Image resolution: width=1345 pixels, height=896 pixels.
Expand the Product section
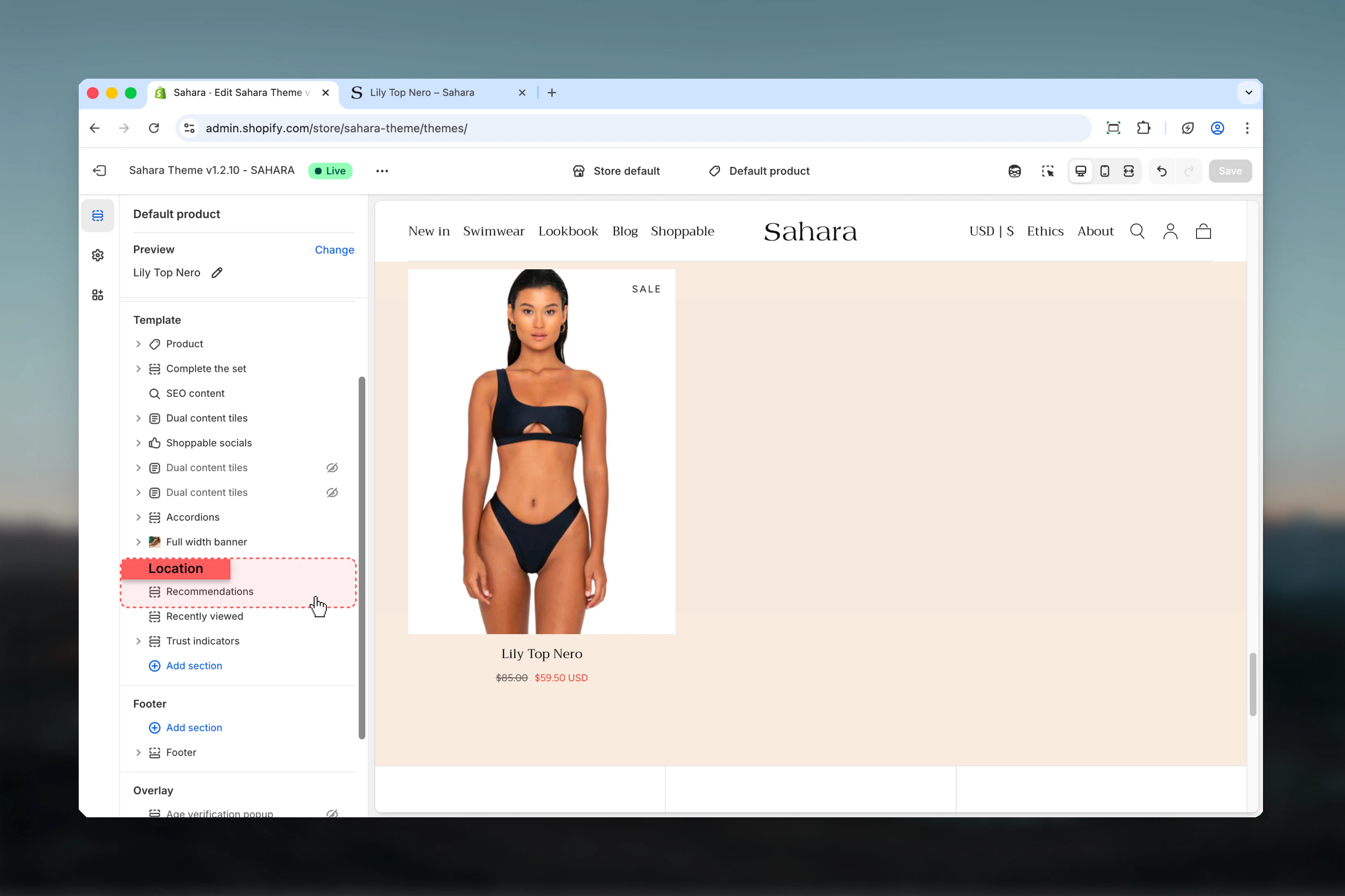[x=138, y=344]
